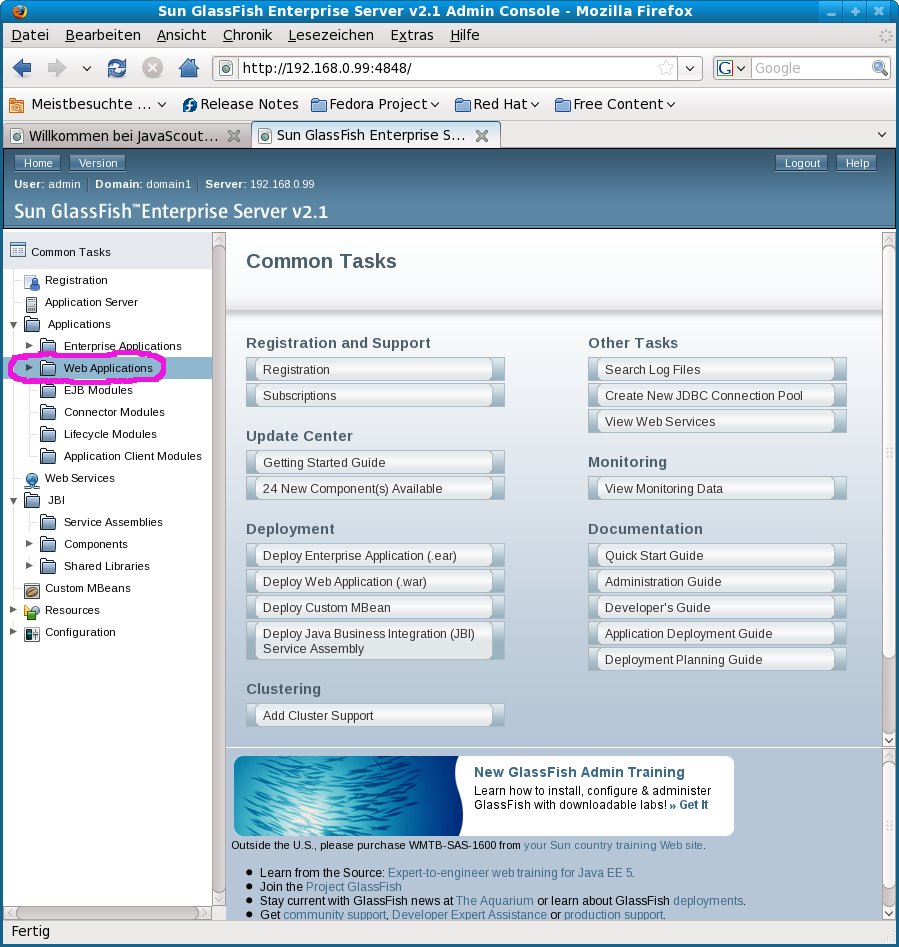Go to Firefox home page icon
This screenshot has width=899, height=947.
tap(188, 68)
